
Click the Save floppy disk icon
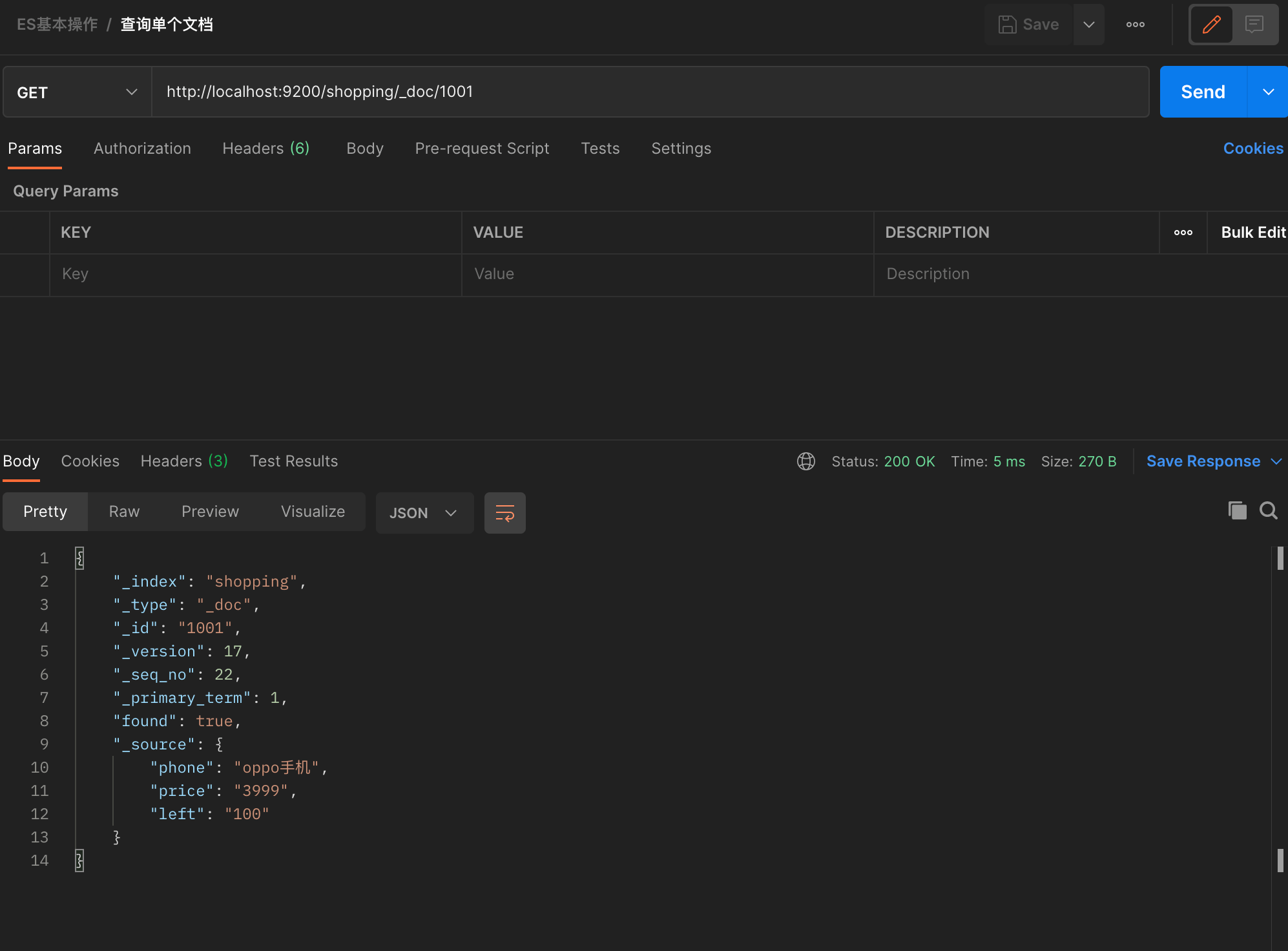(x=1007, y=25)
